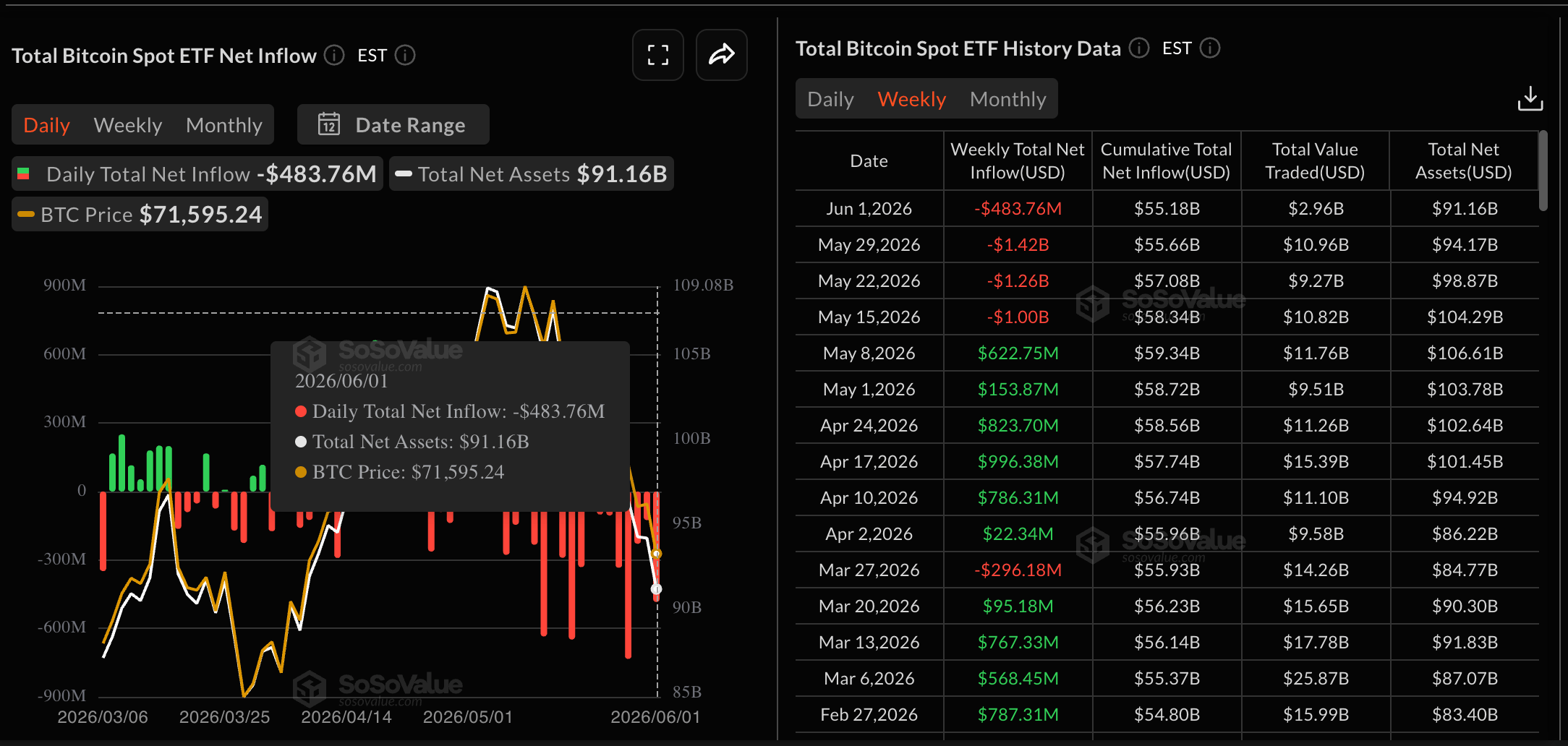1568x746 pixels.
Task: Click $996.38M weekly inflow value
Action: tap(1018, 462)
